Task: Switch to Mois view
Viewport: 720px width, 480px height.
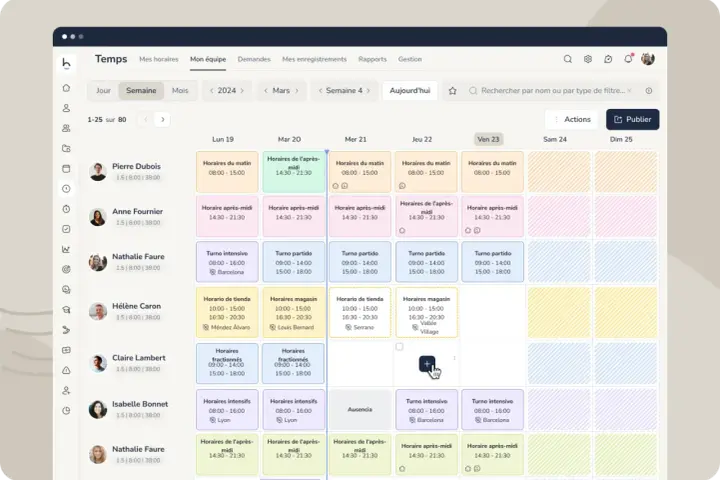Action: click(x=180, y=90)
